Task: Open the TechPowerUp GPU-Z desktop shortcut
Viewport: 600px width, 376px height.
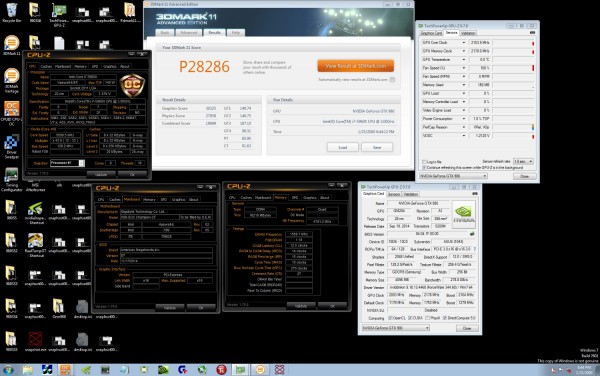Action: coord(59,15)
